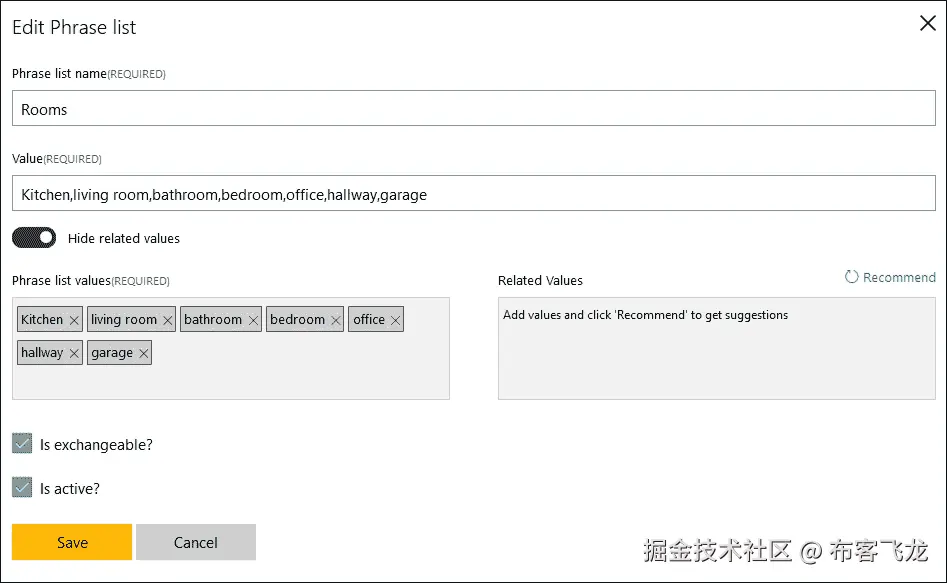
Task: Click the Recommend refresh icon
Action: [852, 277]
